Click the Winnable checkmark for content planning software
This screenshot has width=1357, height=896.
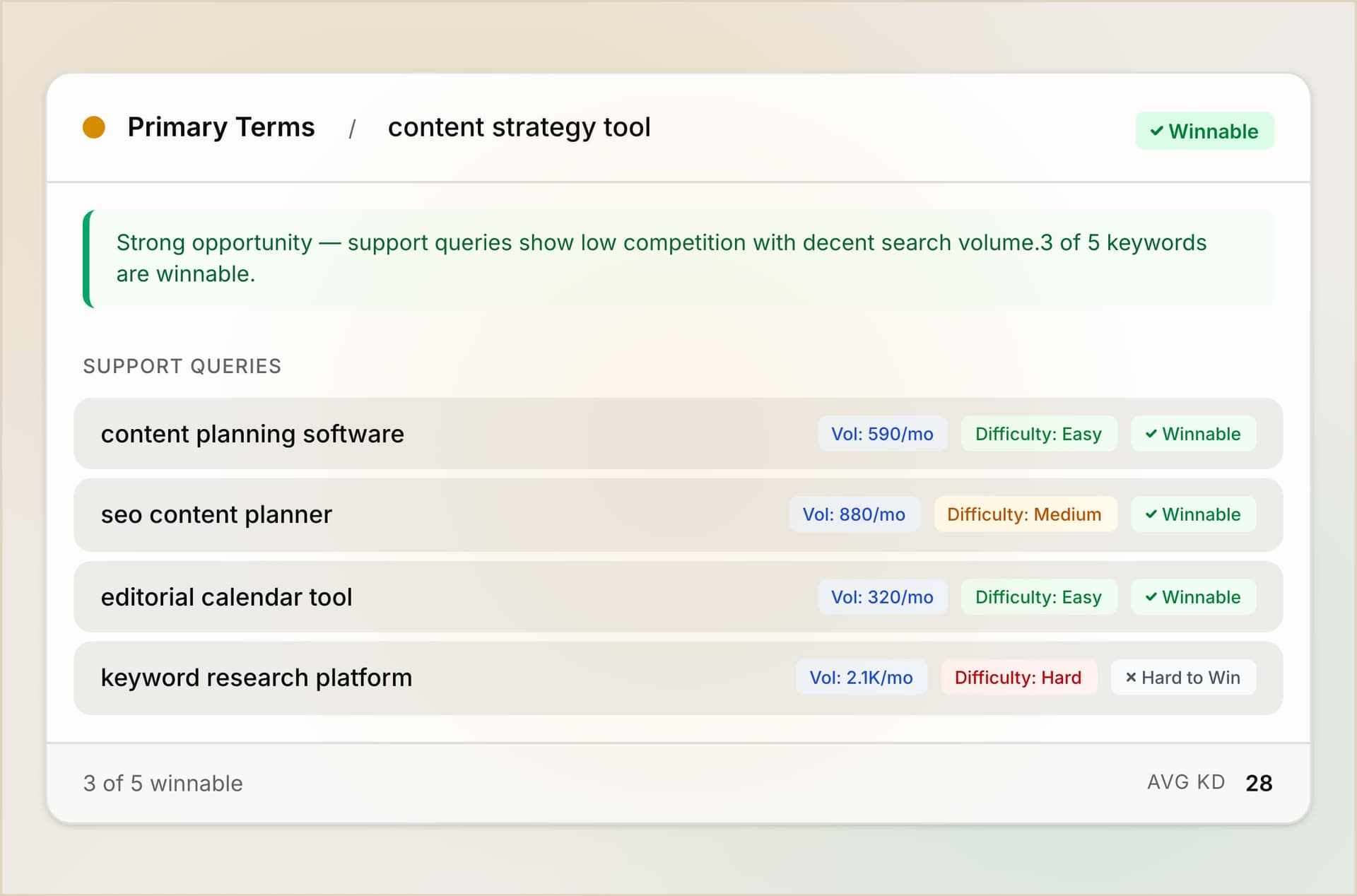[1192, 434]
